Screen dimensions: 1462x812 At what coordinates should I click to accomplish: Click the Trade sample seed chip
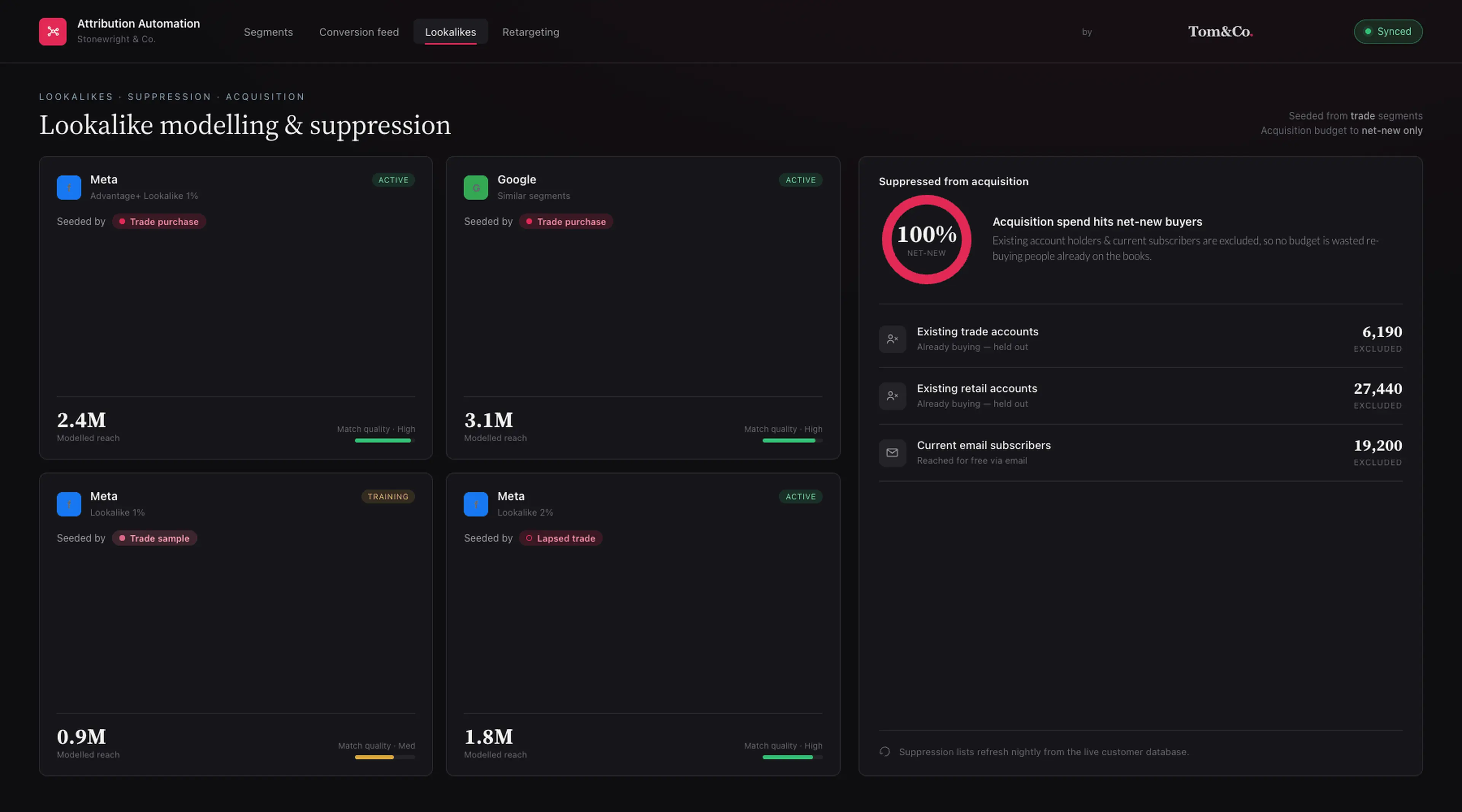[x=154, y=538]
